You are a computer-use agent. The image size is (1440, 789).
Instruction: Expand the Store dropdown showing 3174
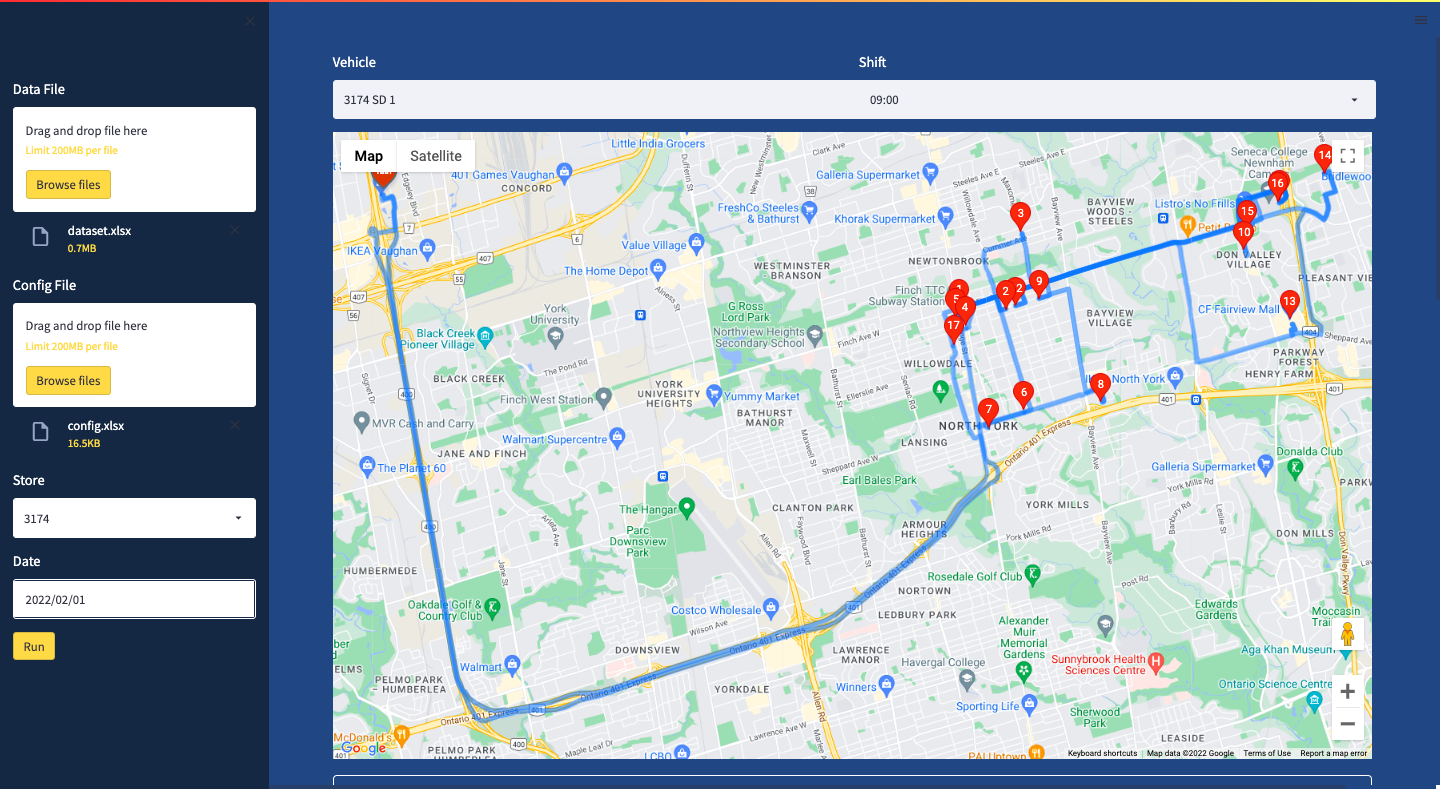(134, 518)
